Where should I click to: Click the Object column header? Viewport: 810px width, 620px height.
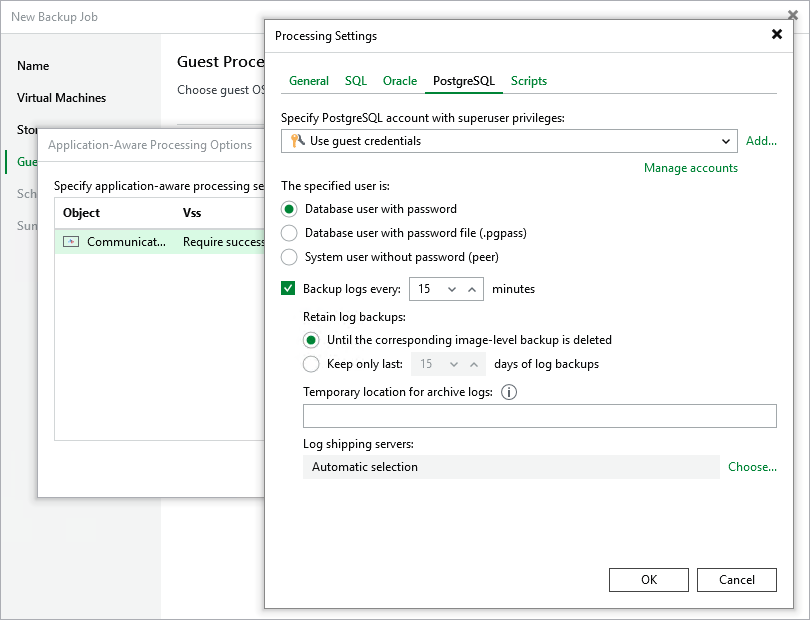(x=81, y=213)
